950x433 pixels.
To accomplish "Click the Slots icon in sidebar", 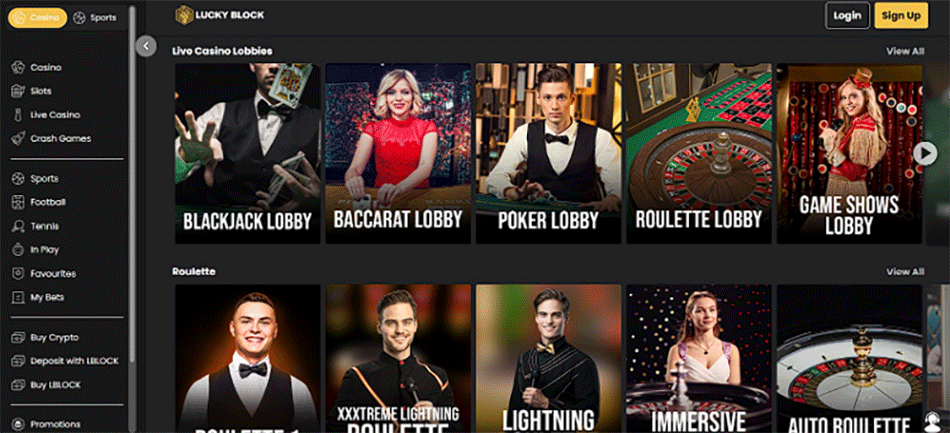I will 18,91.
